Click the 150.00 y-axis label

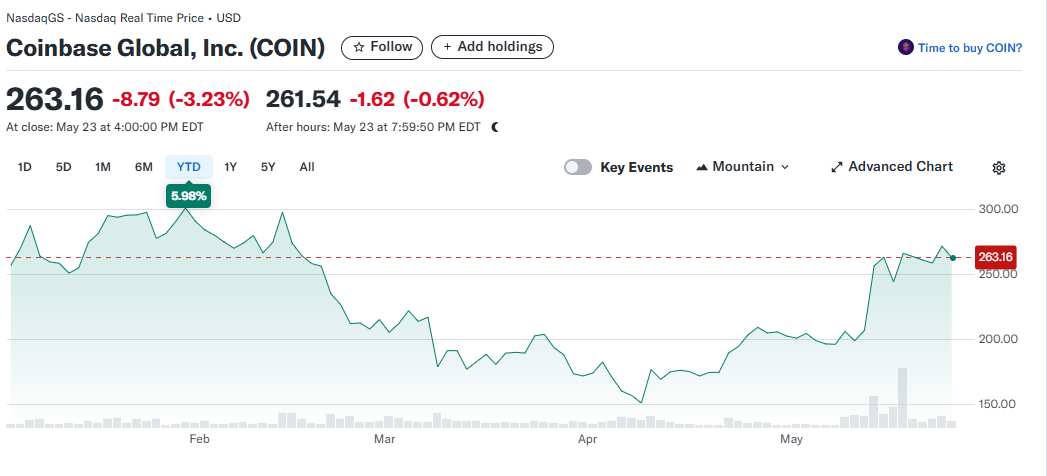coord(997,404)
